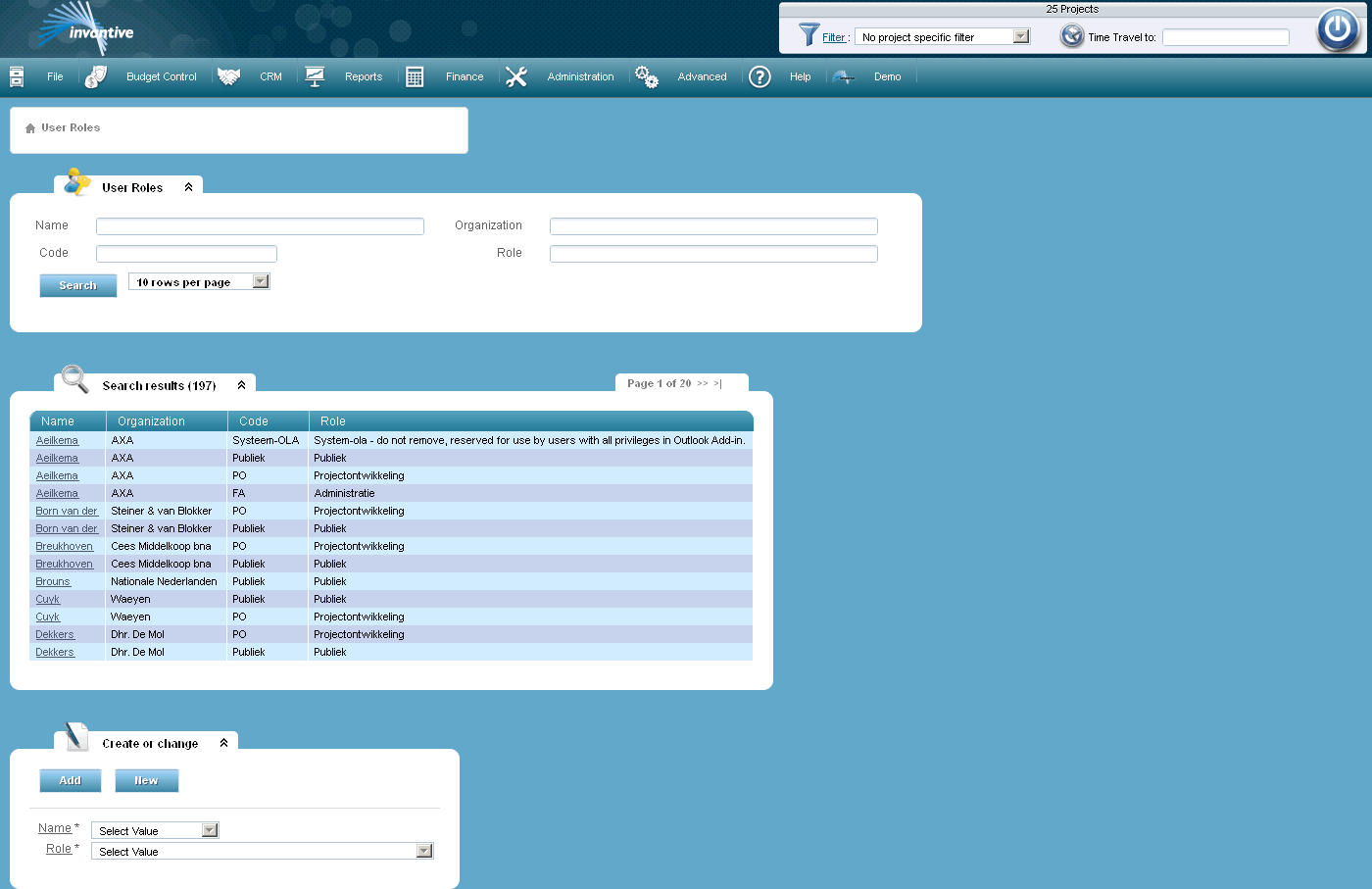Click the Add button

(71, 780)
